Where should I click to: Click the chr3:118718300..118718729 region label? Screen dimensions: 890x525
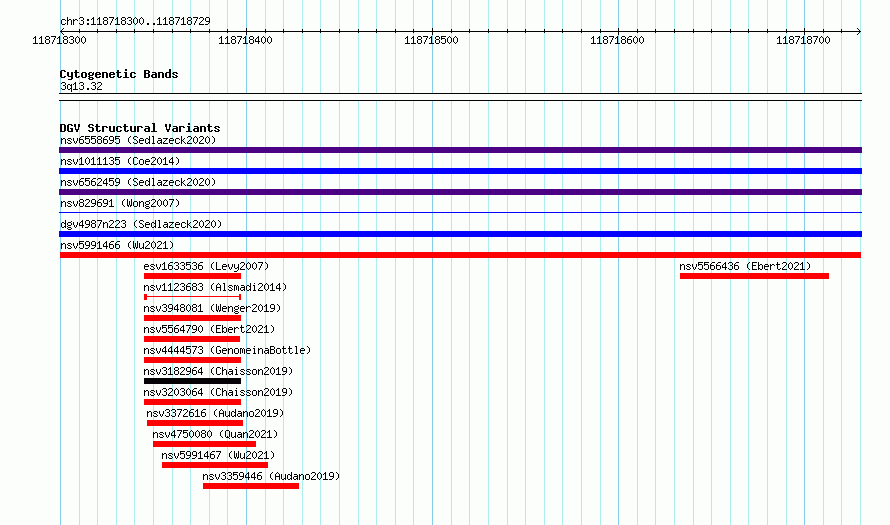(x=135, y=21)
